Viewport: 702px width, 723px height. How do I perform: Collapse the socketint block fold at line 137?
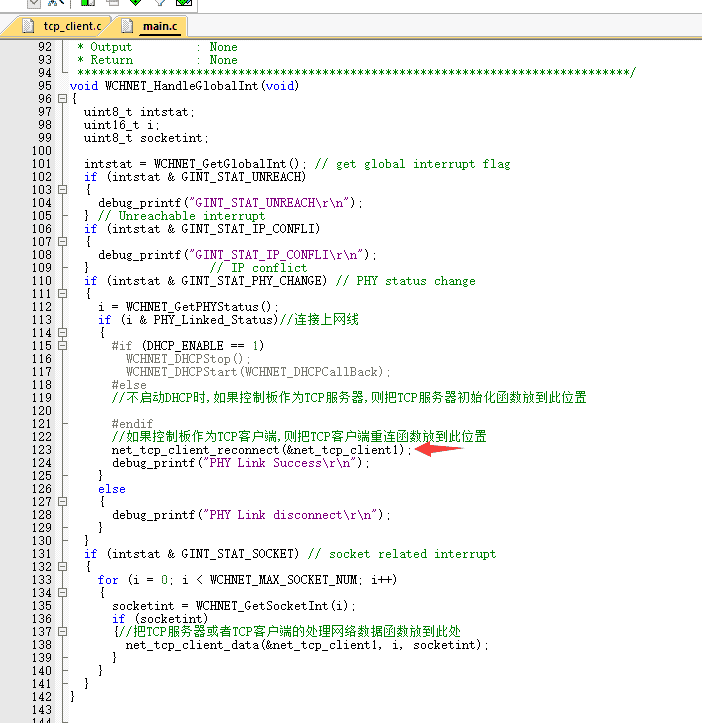pos(63,632)
